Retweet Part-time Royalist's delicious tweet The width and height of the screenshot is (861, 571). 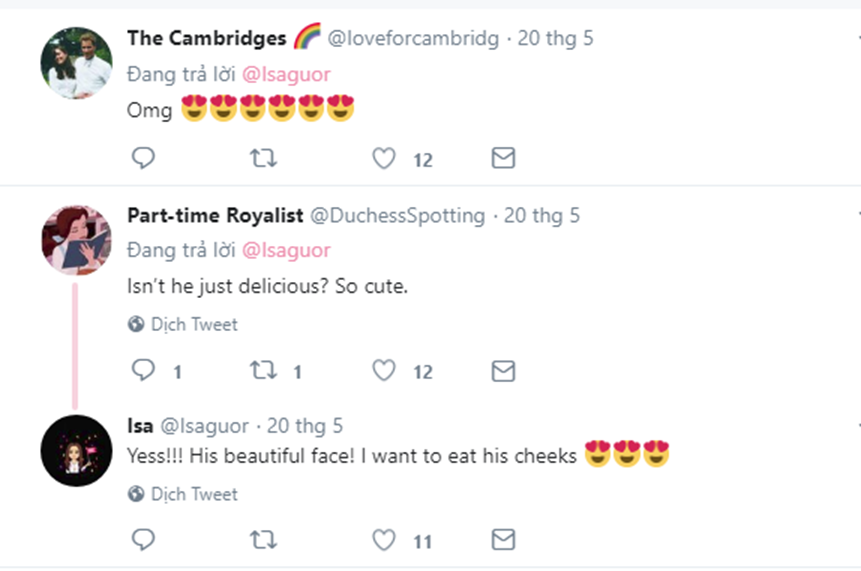coord(263,371)
